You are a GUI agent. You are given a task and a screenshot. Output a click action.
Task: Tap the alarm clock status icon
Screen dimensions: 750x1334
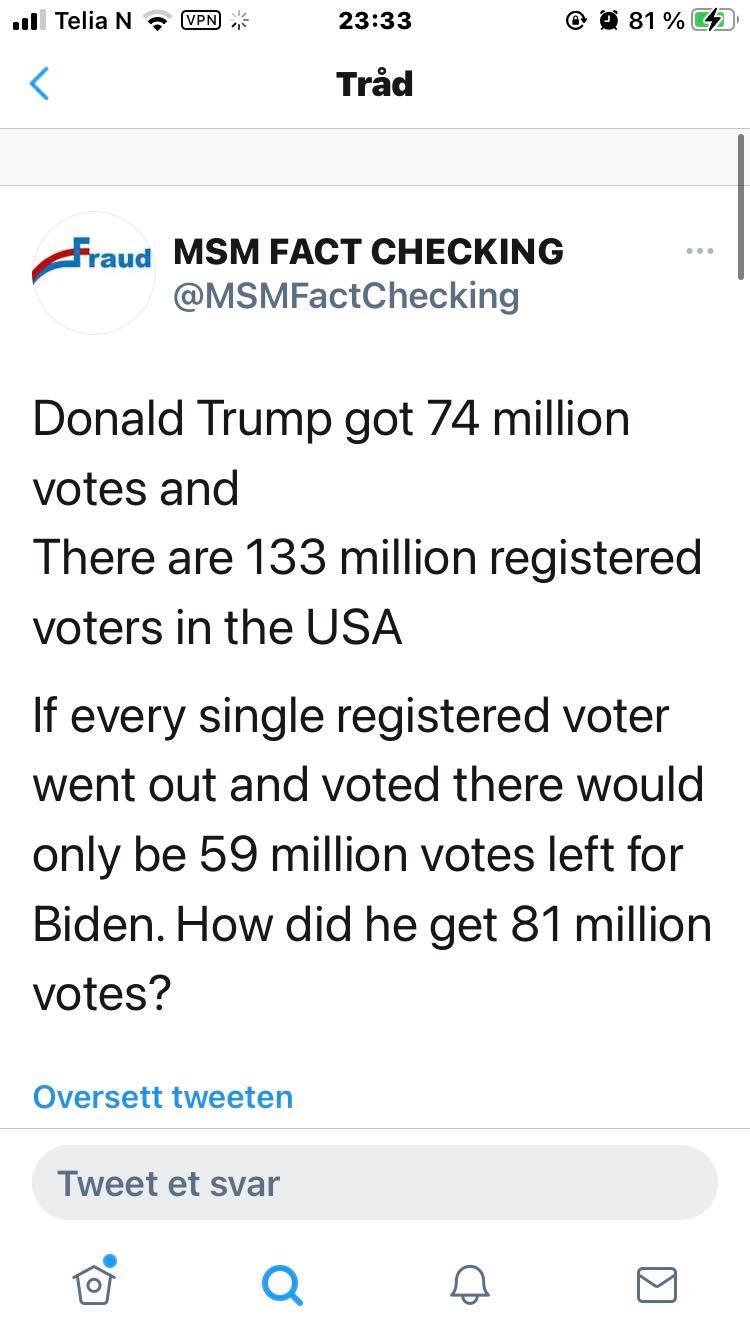607,20
